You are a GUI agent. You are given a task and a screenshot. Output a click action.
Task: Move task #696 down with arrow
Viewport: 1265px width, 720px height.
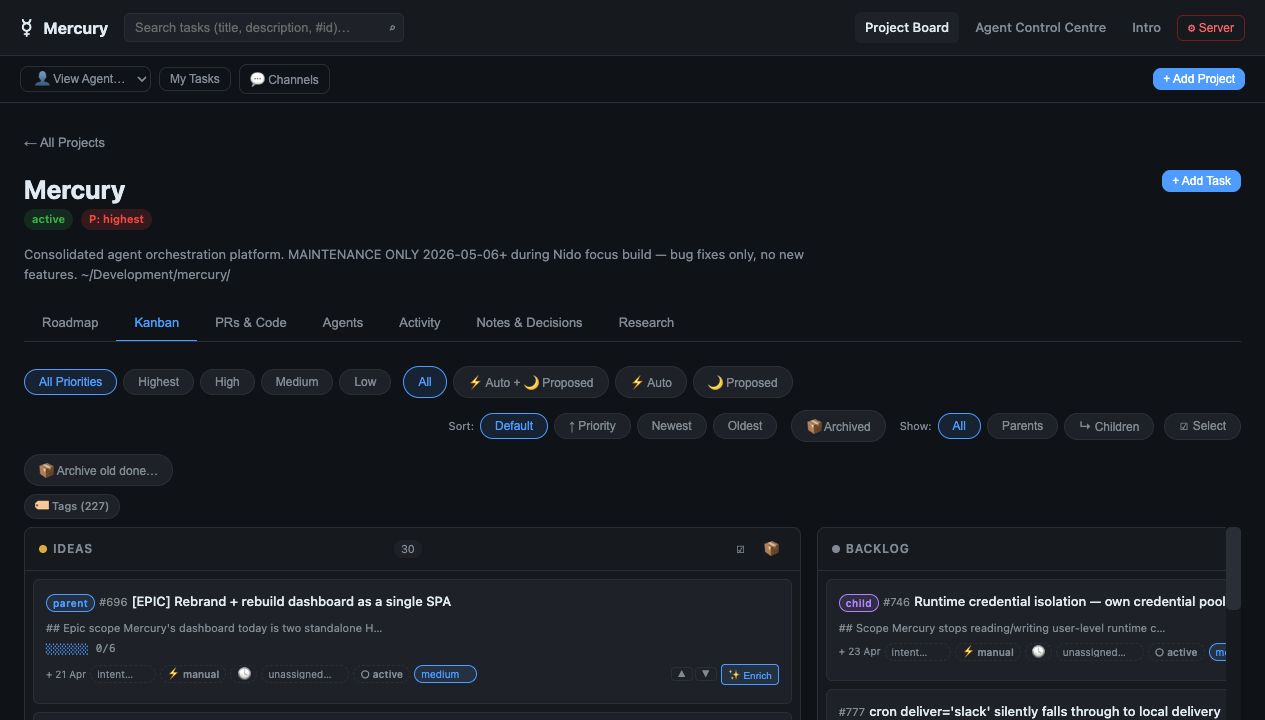pyautogui.click(x=705, y=674)
